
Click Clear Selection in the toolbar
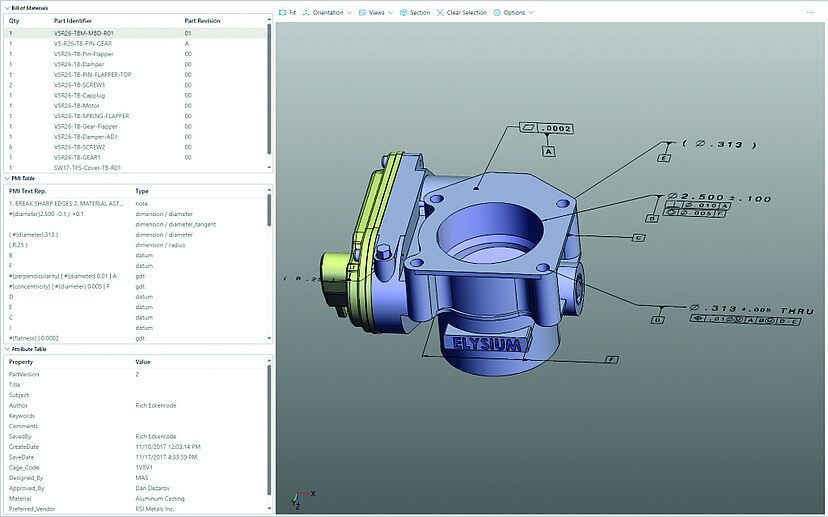[462, 12]
